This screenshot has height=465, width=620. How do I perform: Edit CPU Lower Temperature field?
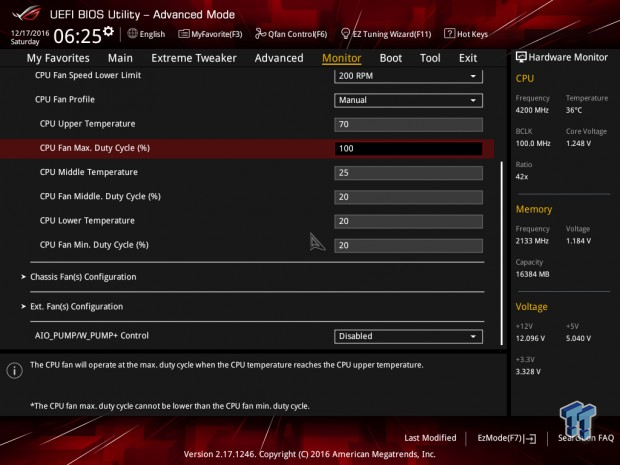[x=408, y=221]
